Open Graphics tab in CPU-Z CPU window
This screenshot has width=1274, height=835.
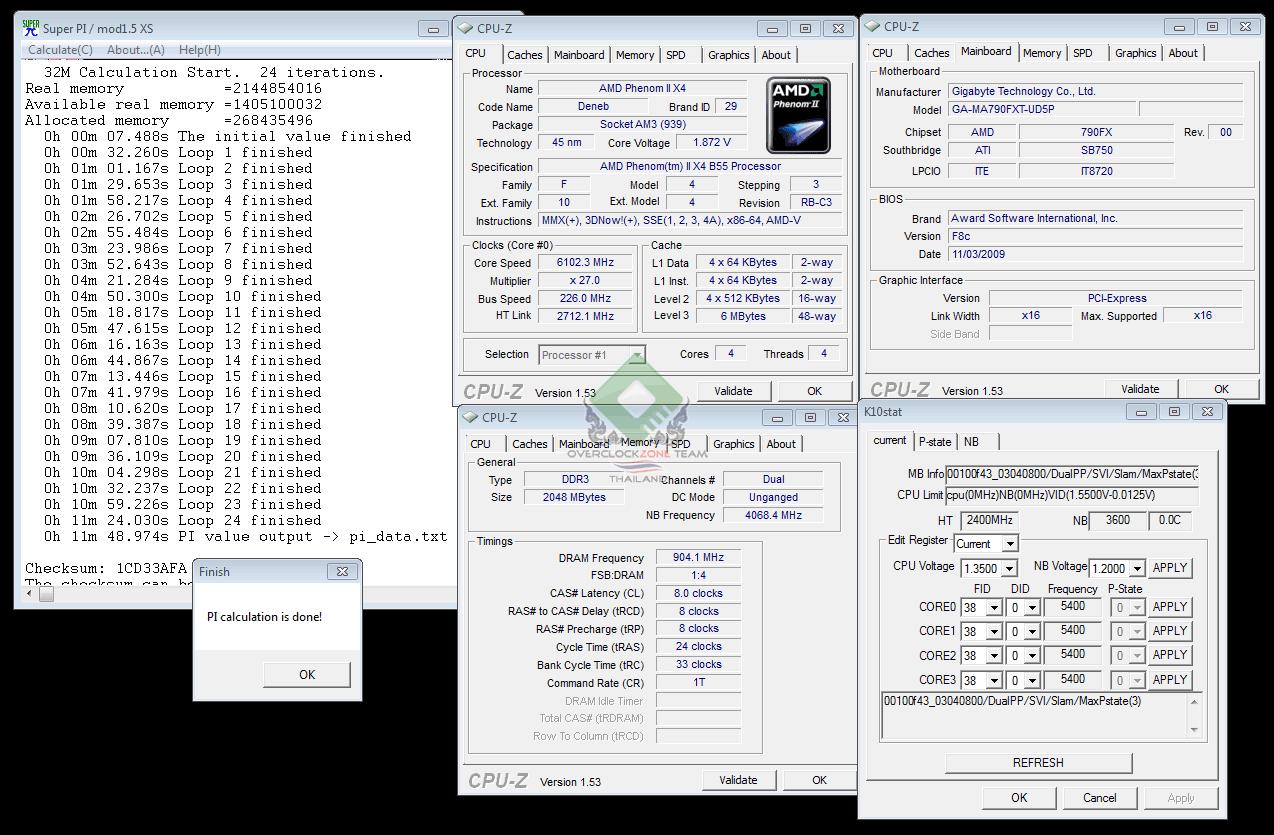pos(728,55)
